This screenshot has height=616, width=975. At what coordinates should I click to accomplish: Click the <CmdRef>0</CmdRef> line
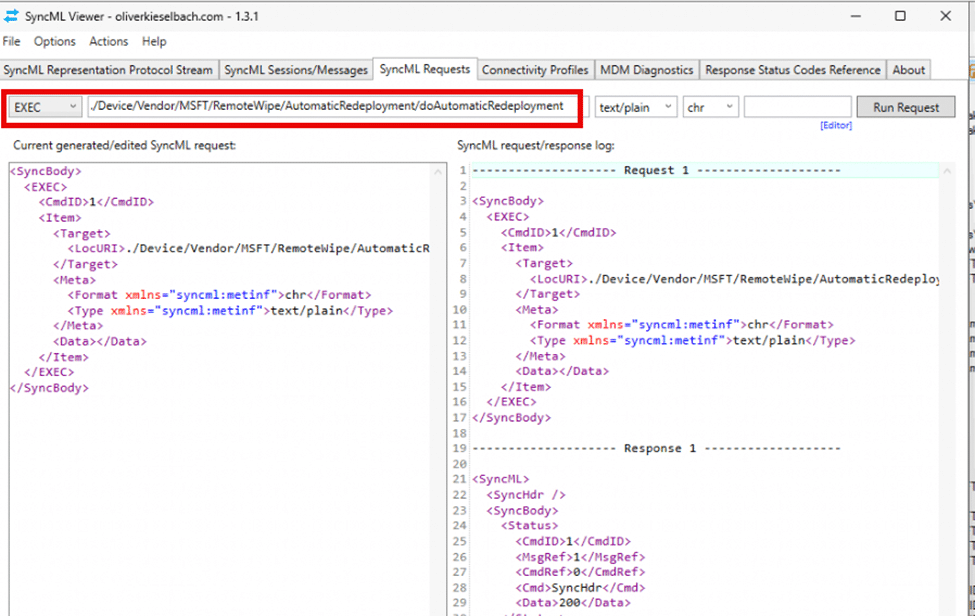click(580, 572)
